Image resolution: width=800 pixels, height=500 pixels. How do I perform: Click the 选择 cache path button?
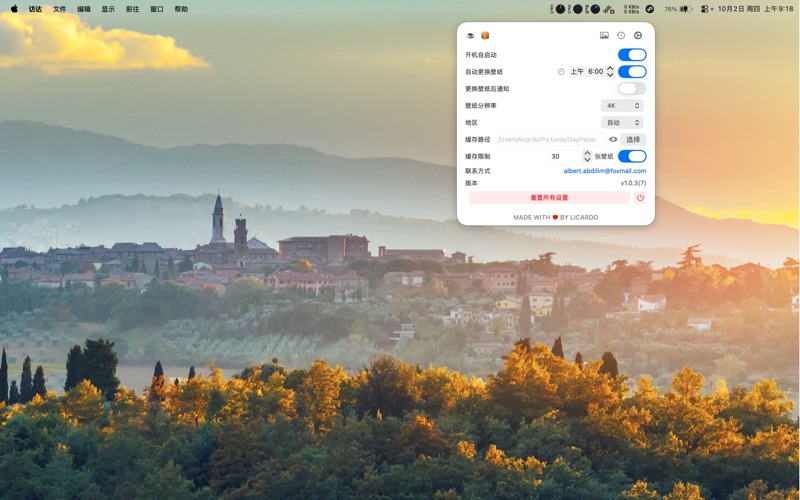point(633,139)
